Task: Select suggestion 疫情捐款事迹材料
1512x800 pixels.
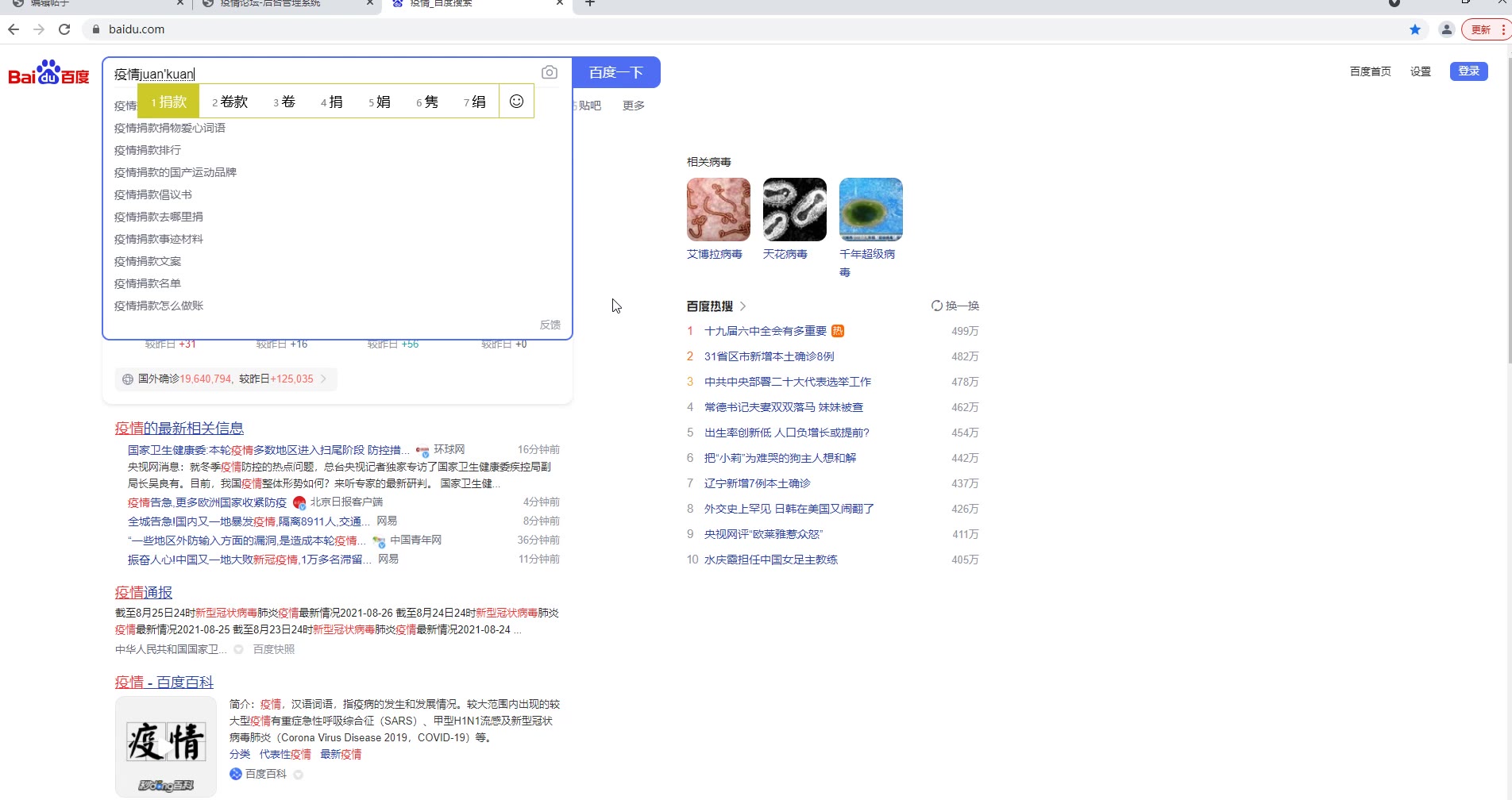Action: [159, 239]
